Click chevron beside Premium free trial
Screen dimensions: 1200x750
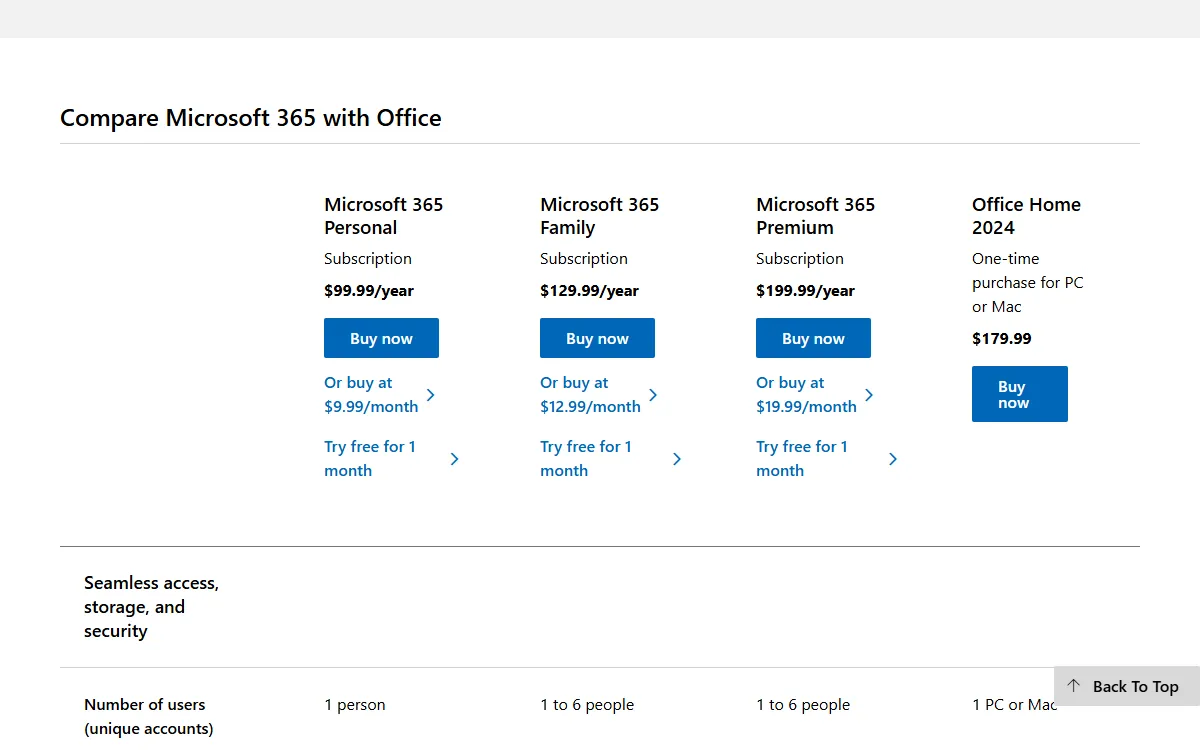tap(893, 459)
